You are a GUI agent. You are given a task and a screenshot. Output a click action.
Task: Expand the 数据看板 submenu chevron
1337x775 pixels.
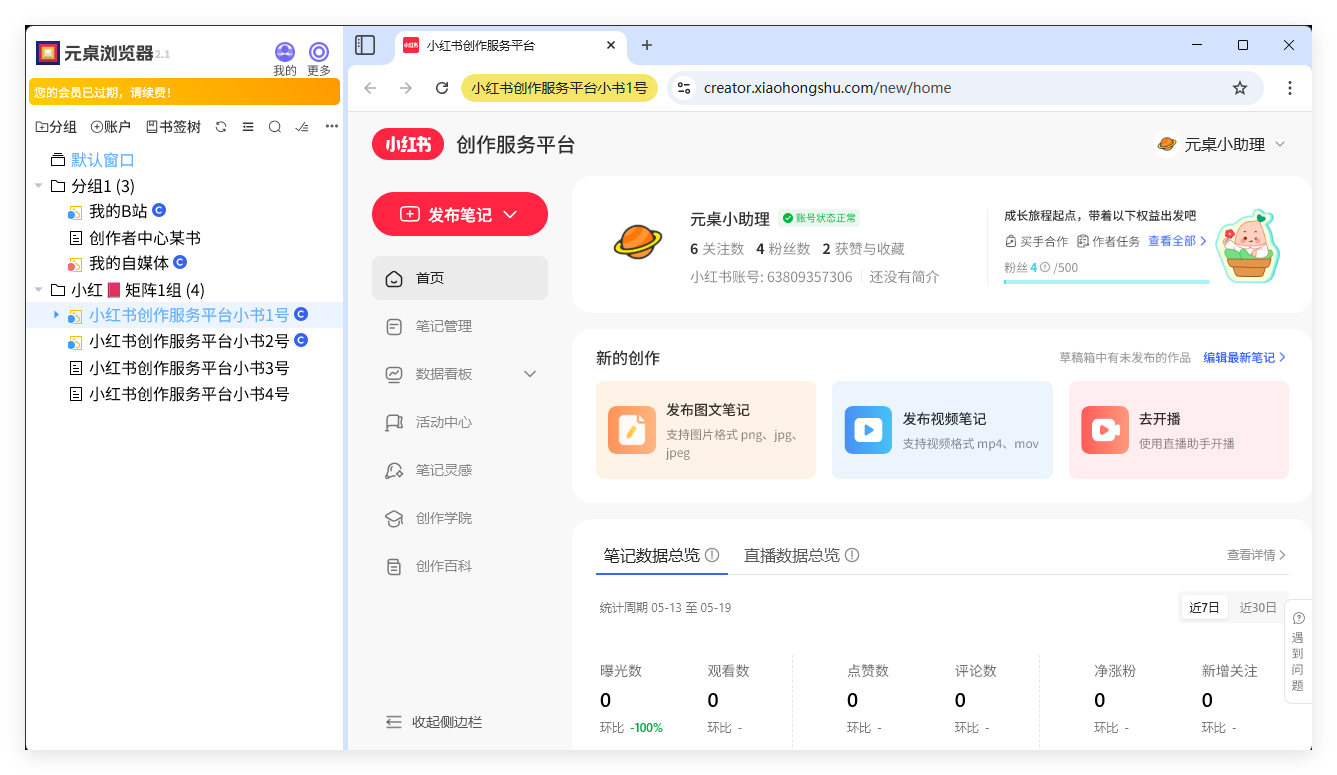pos(530,374)
